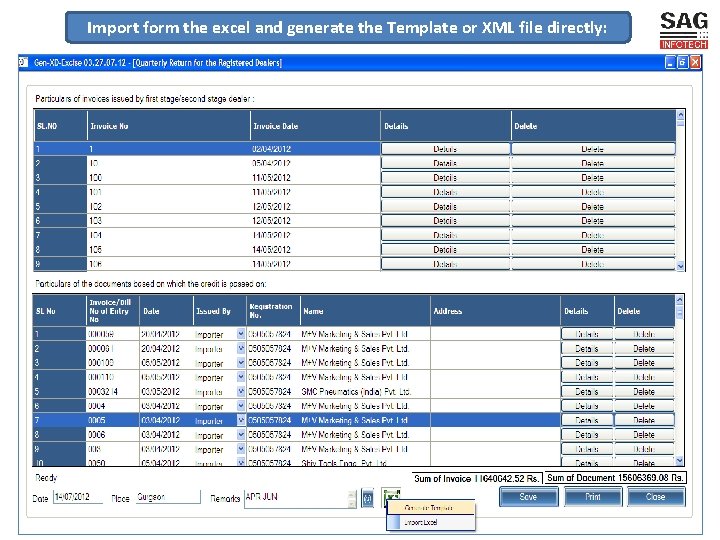Click the documents table scroll-up arrow

[x=680, y=300]
